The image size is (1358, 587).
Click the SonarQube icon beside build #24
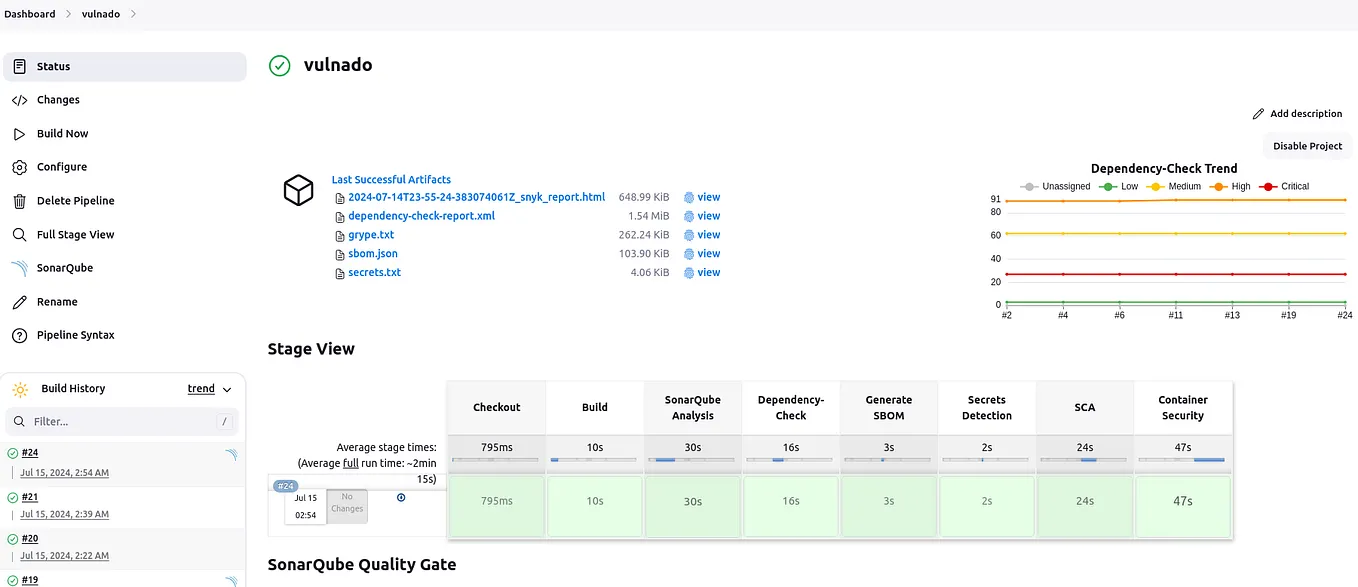pyautogui.click(x=232, y=455)
